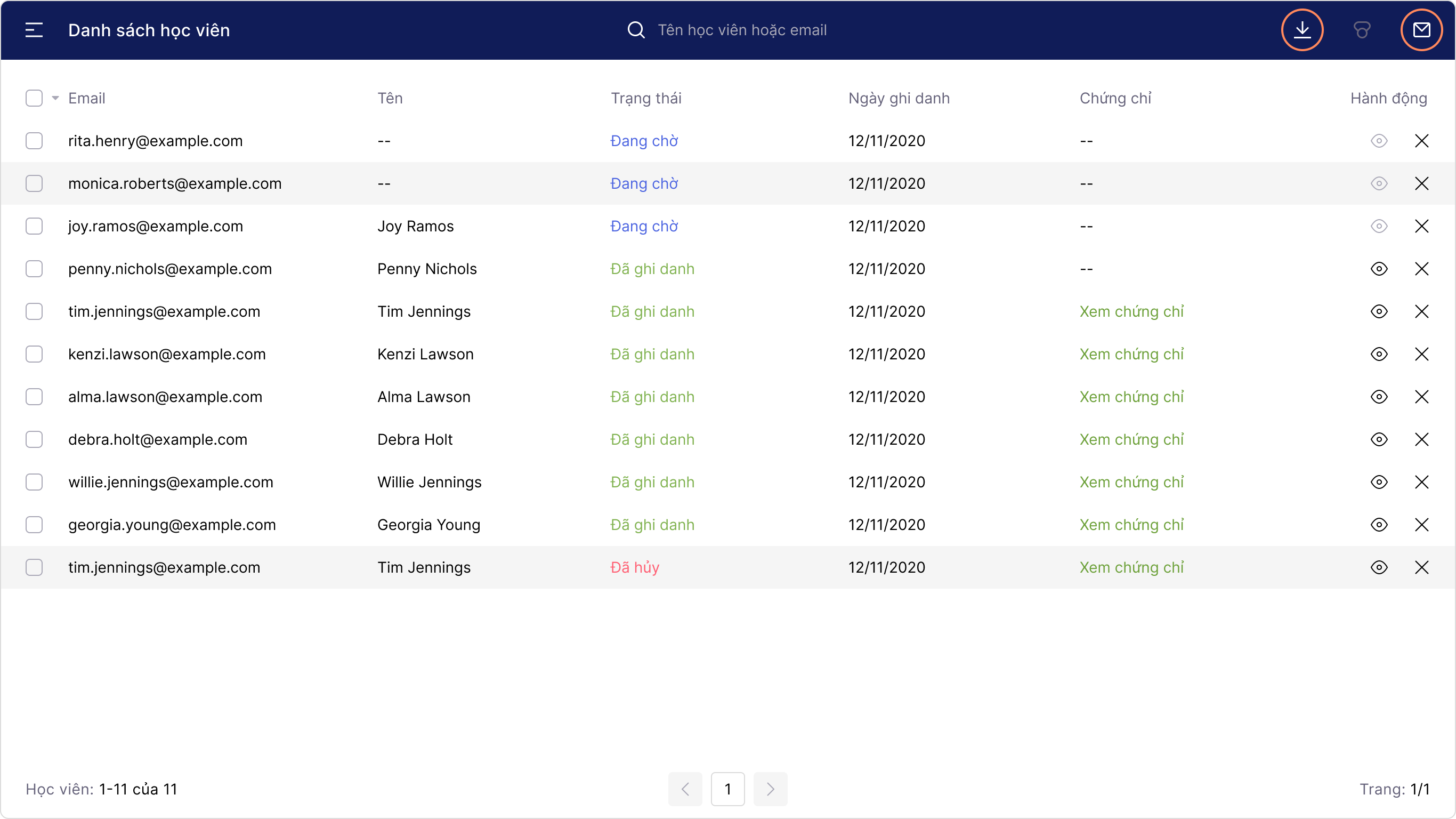Click the filter icon in header

1362,30
